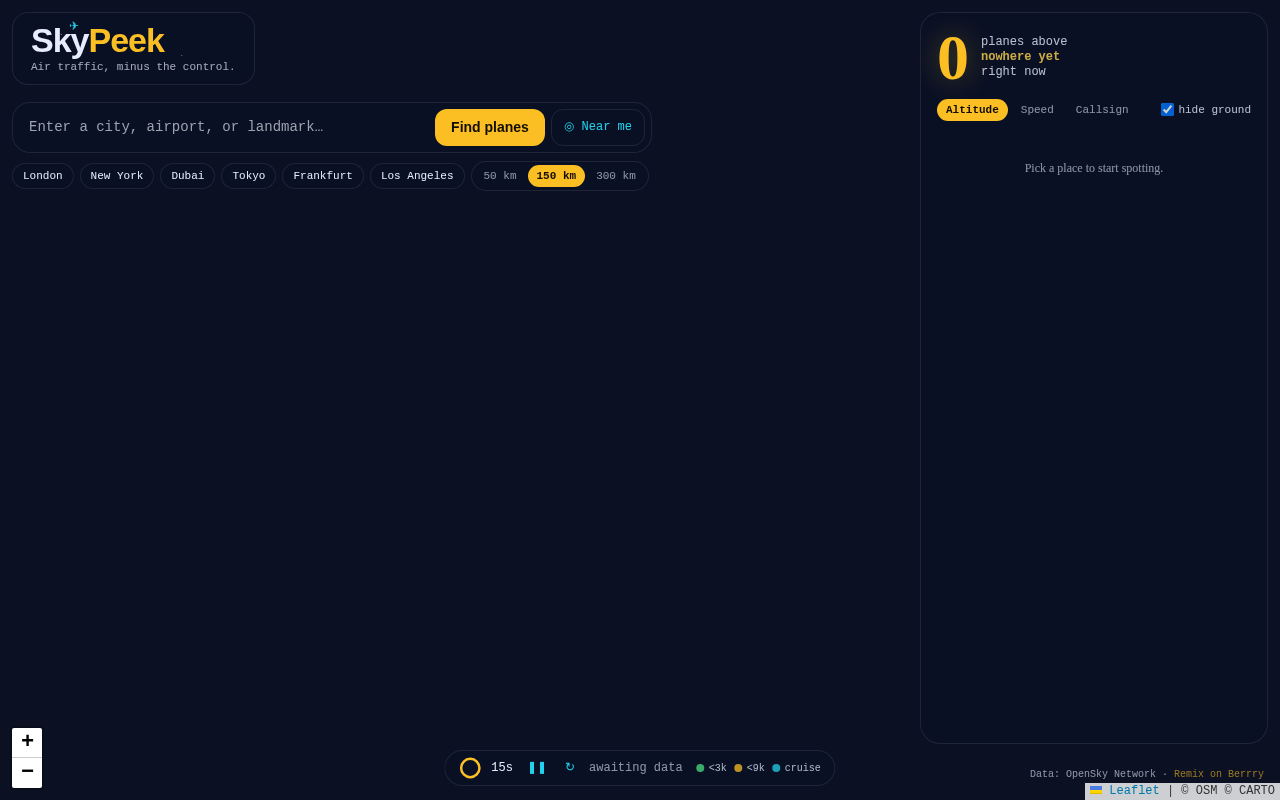Viewport: 1280px width, 800px height.
Task: Select the 50 km radius
Action: pyautogui.click(x=500, y=176)
